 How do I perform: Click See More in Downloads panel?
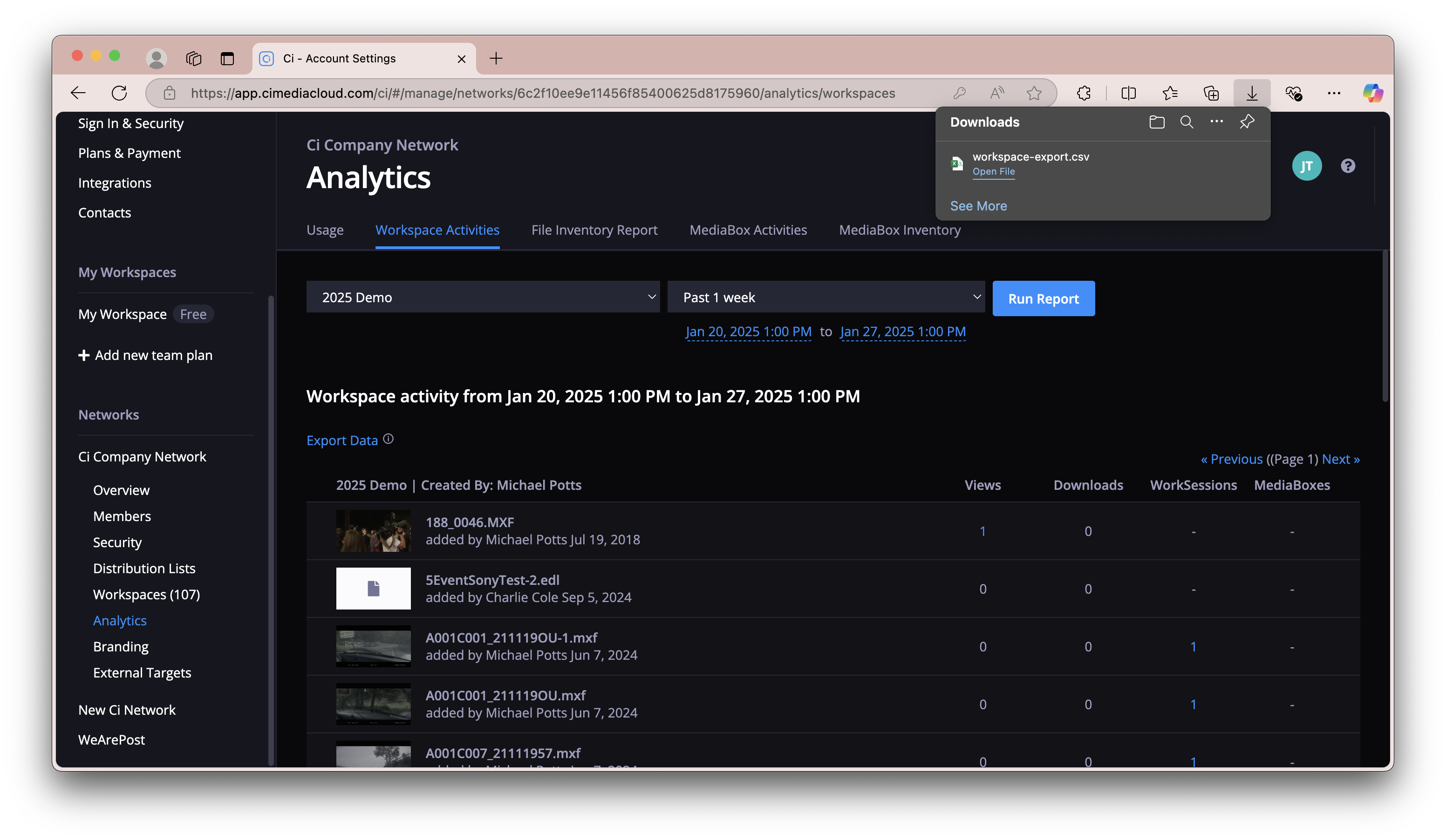[978, 206]
